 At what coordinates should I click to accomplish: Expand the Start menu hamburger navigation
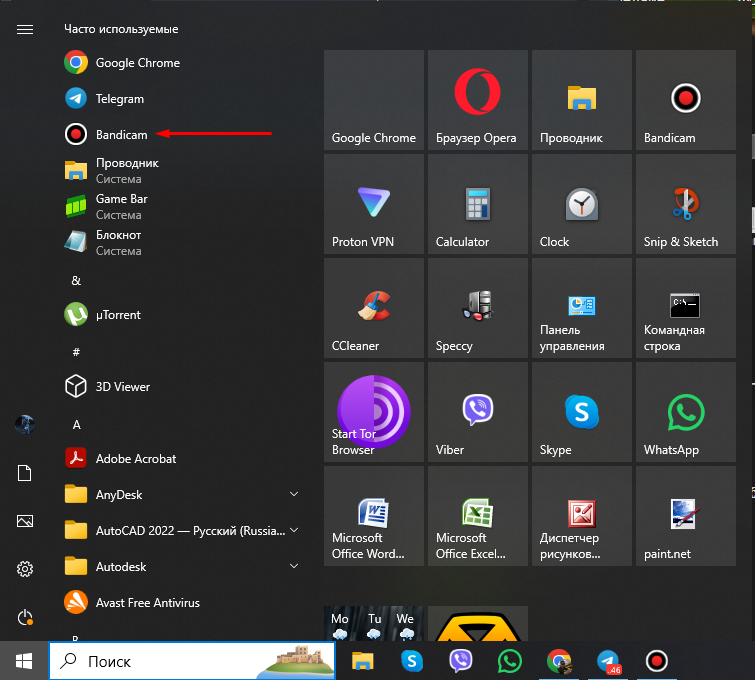coord(25,29)
